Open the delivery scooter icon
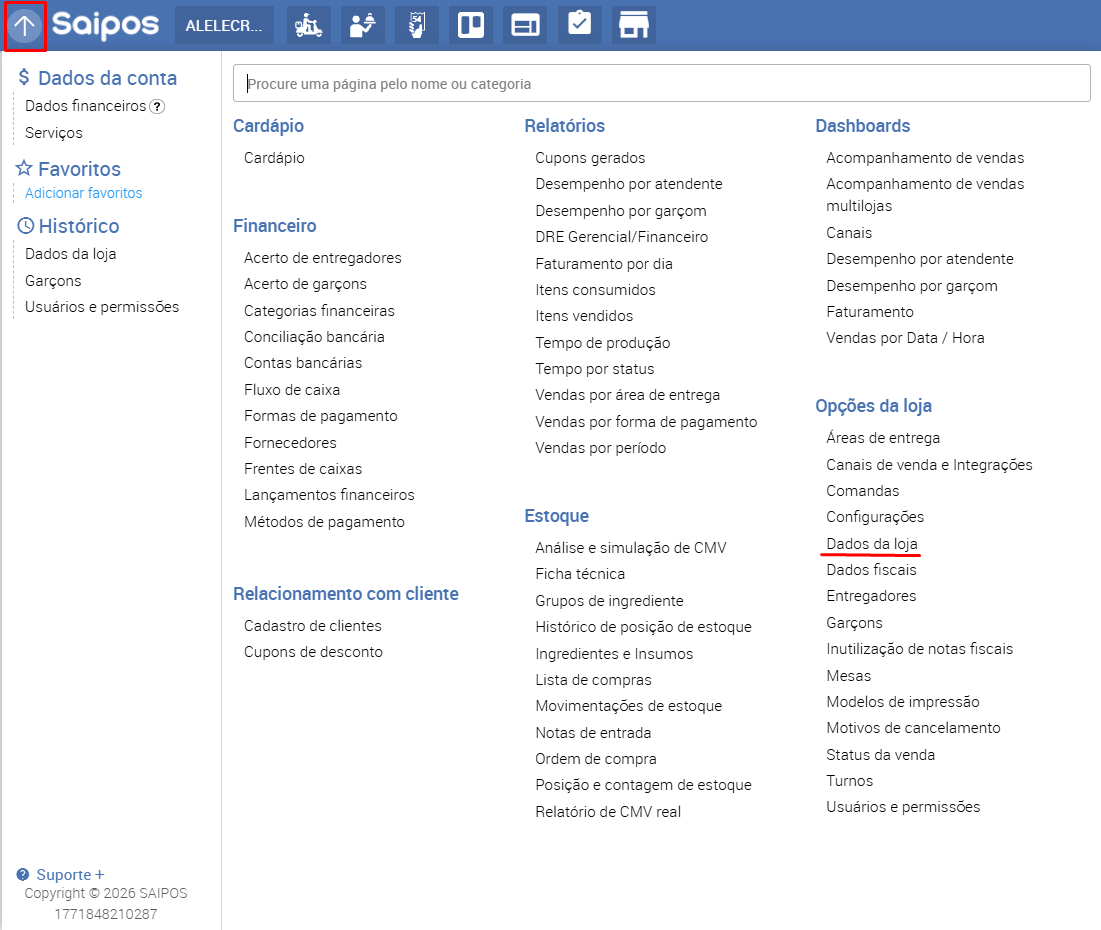The width and height of the screenshot is (1101, 930). pyautogui.click(x=309, y=26)
